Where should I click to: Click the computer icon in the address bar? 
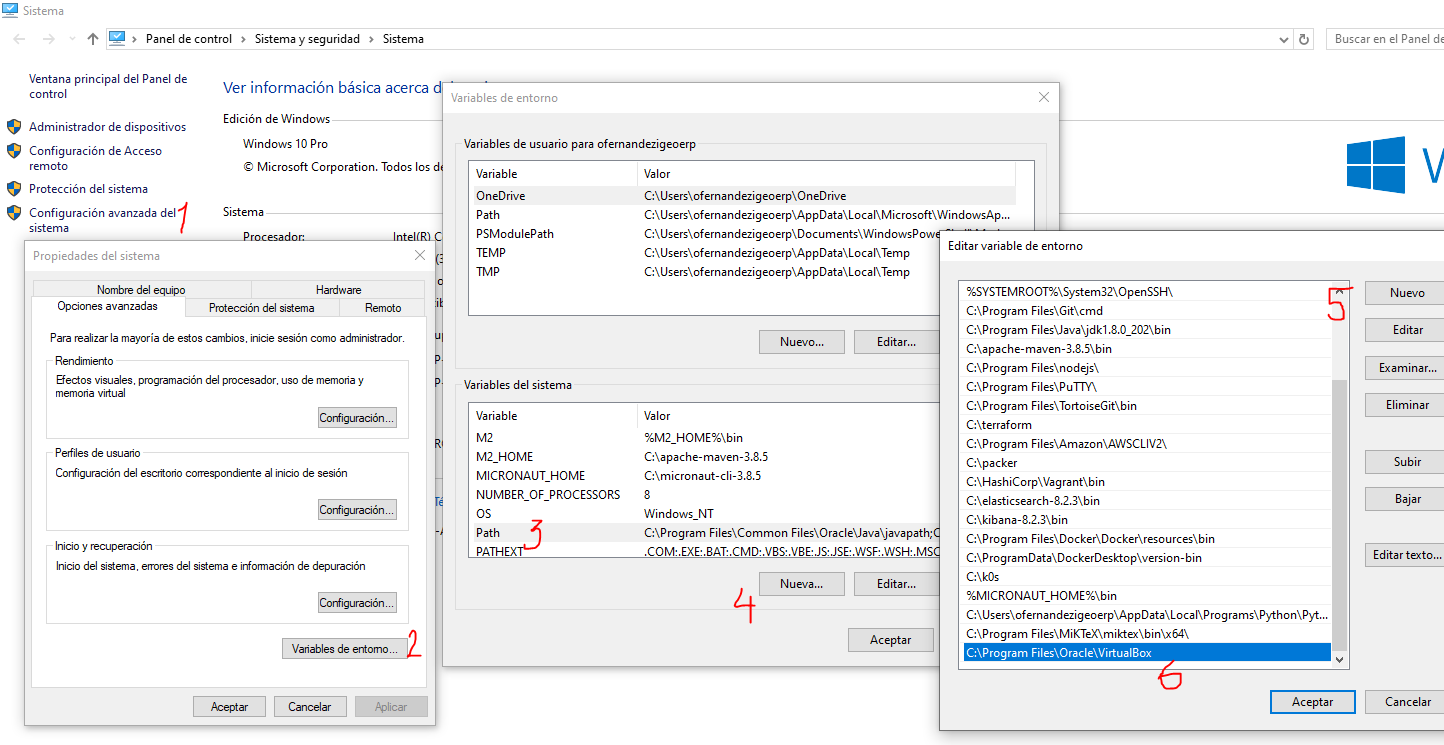(117, 39)
